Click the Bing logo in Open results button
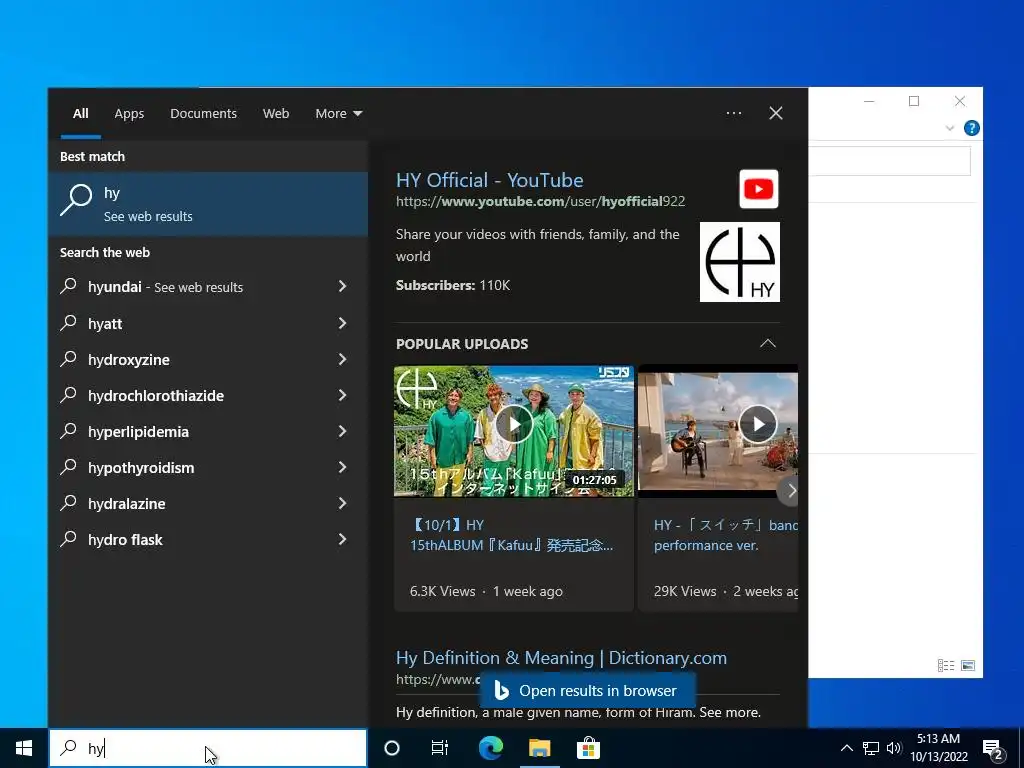 (x=501, y=690)
